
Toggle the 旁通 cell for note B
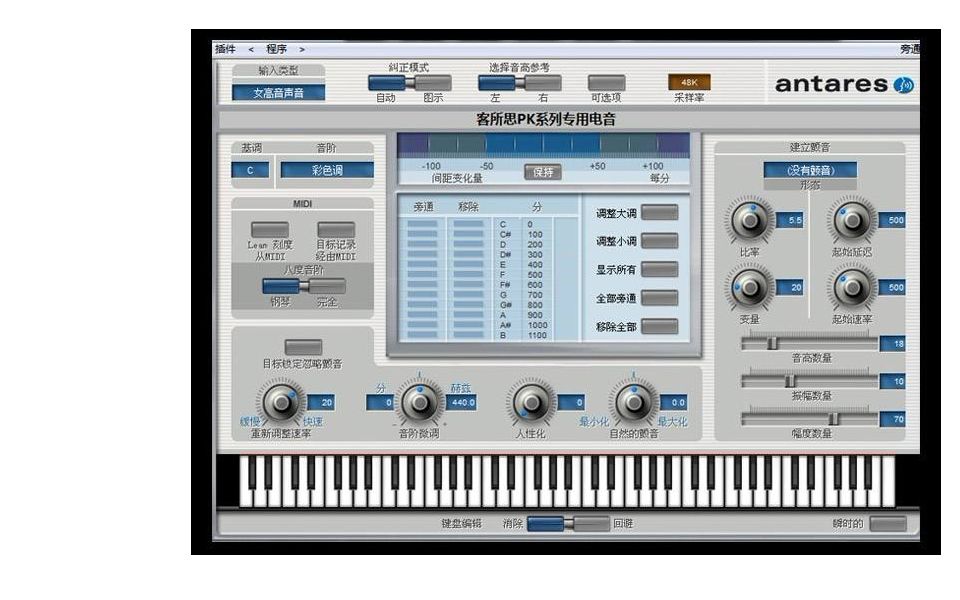click(422, 335)
